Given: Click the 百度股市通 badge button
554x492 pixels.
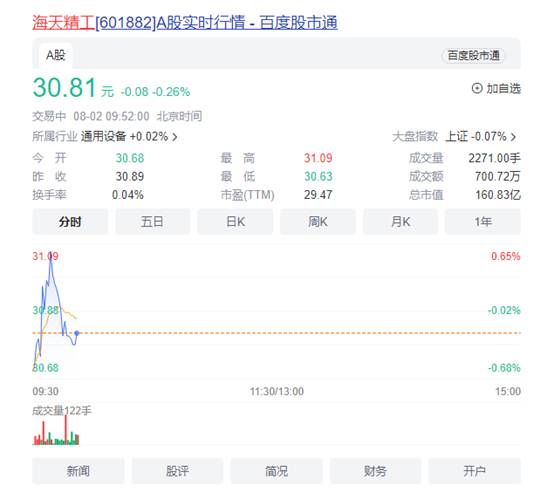Looking at the screenshot, I should [x=473, y=55].
